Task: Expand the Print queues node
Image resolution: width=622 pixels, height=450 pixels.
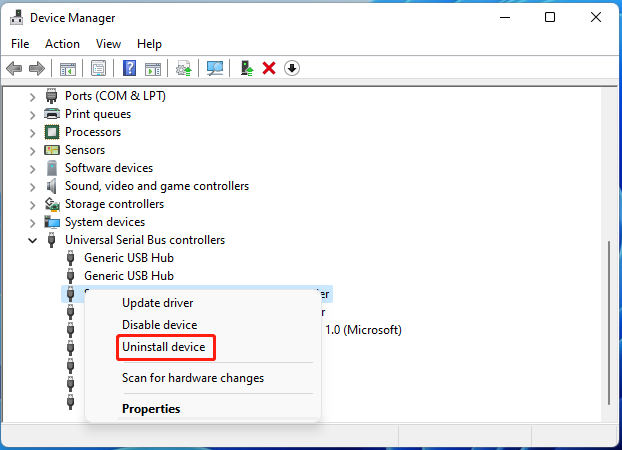Action: pyautogui.click(x=33, y=115)
